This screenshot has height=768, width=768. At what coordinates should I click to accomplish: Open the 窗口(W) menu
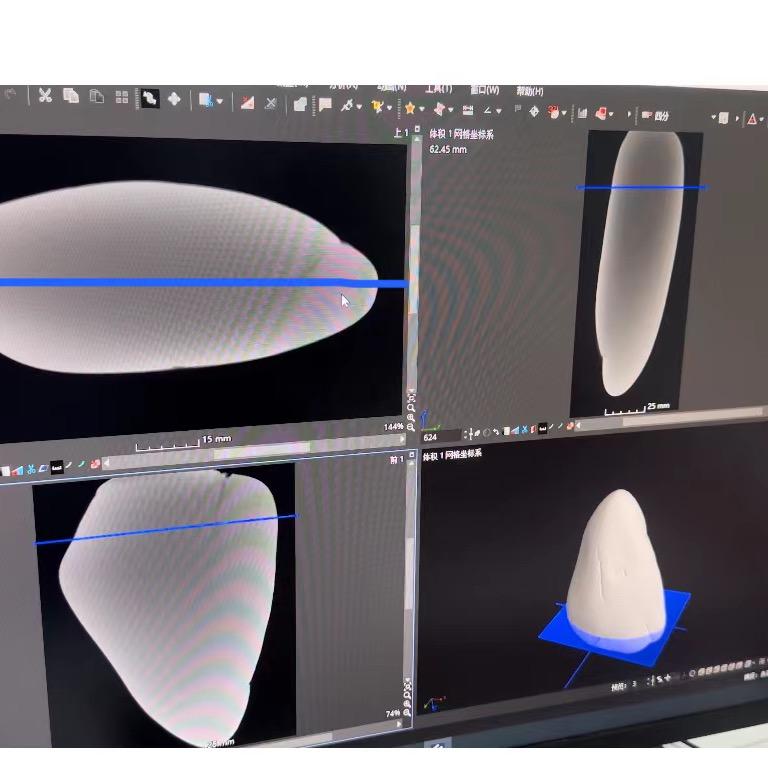(x=484, y=90)
